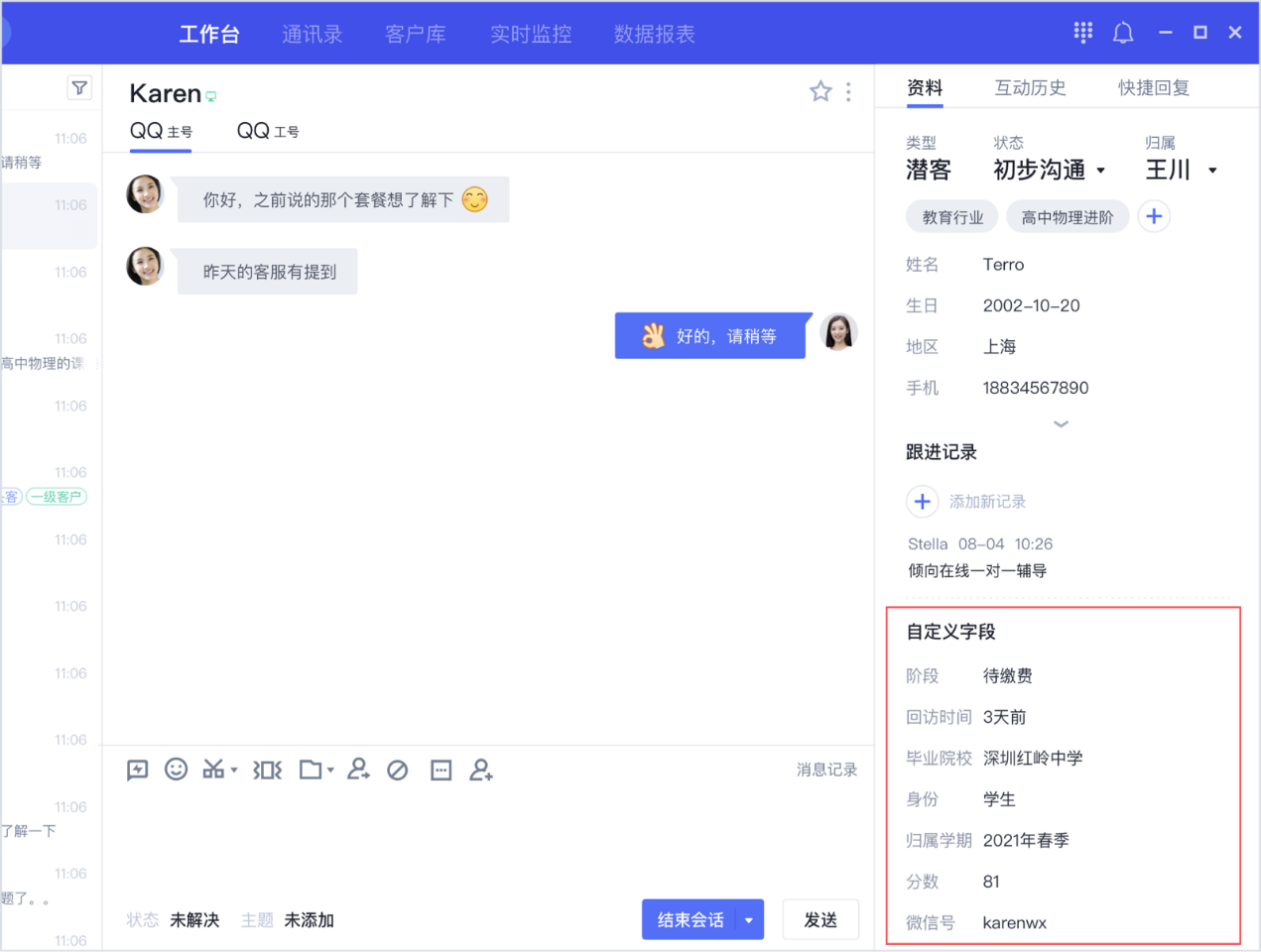This screenshot has height=952, width=1261.
Task: Open the notification bell
Action: (1123, 33)
